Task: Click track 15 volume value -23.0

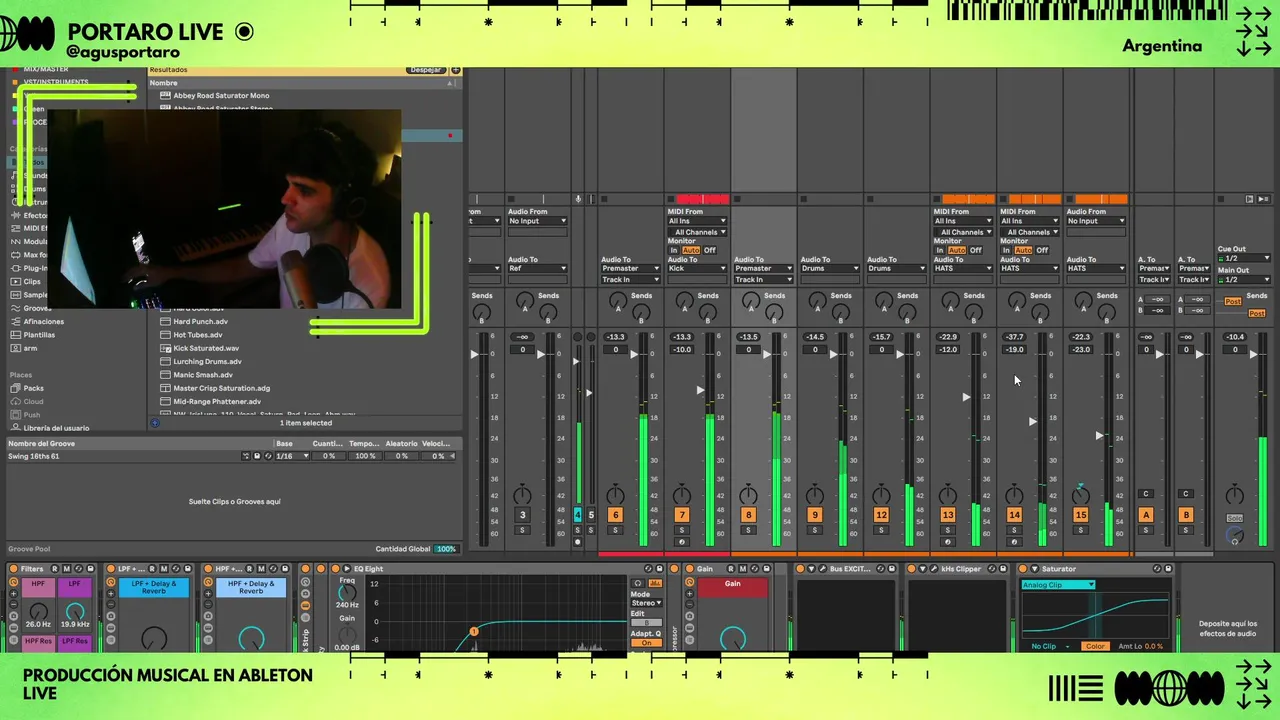Action: coord(1081,350)
